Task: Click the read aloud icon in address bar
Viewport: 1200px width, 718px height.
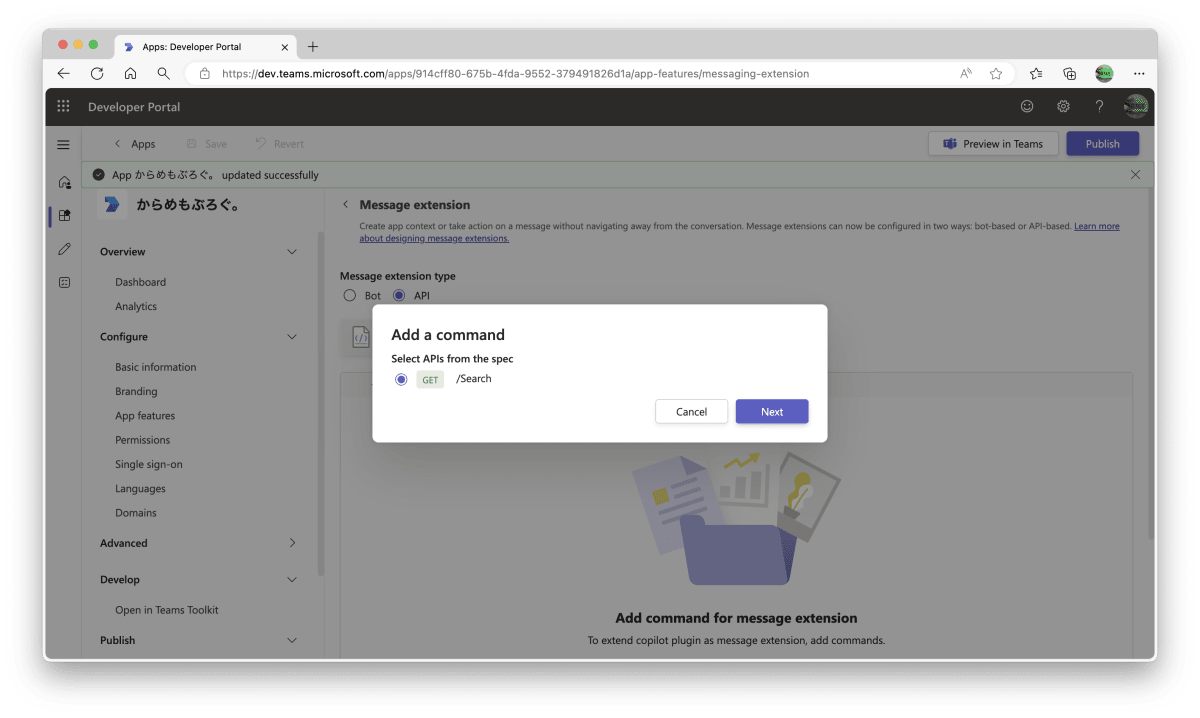Action: [x=966, y=73]
